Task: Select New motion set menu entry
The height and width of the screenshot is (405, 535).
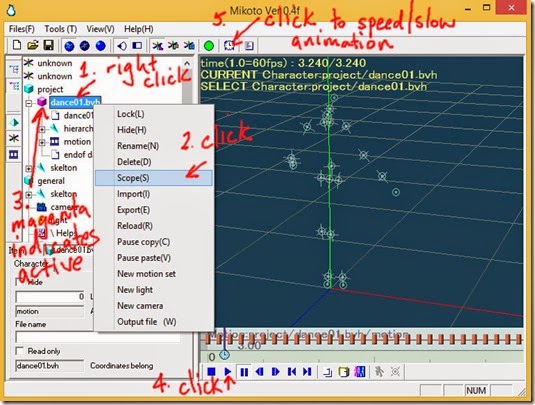Action: 146,274
